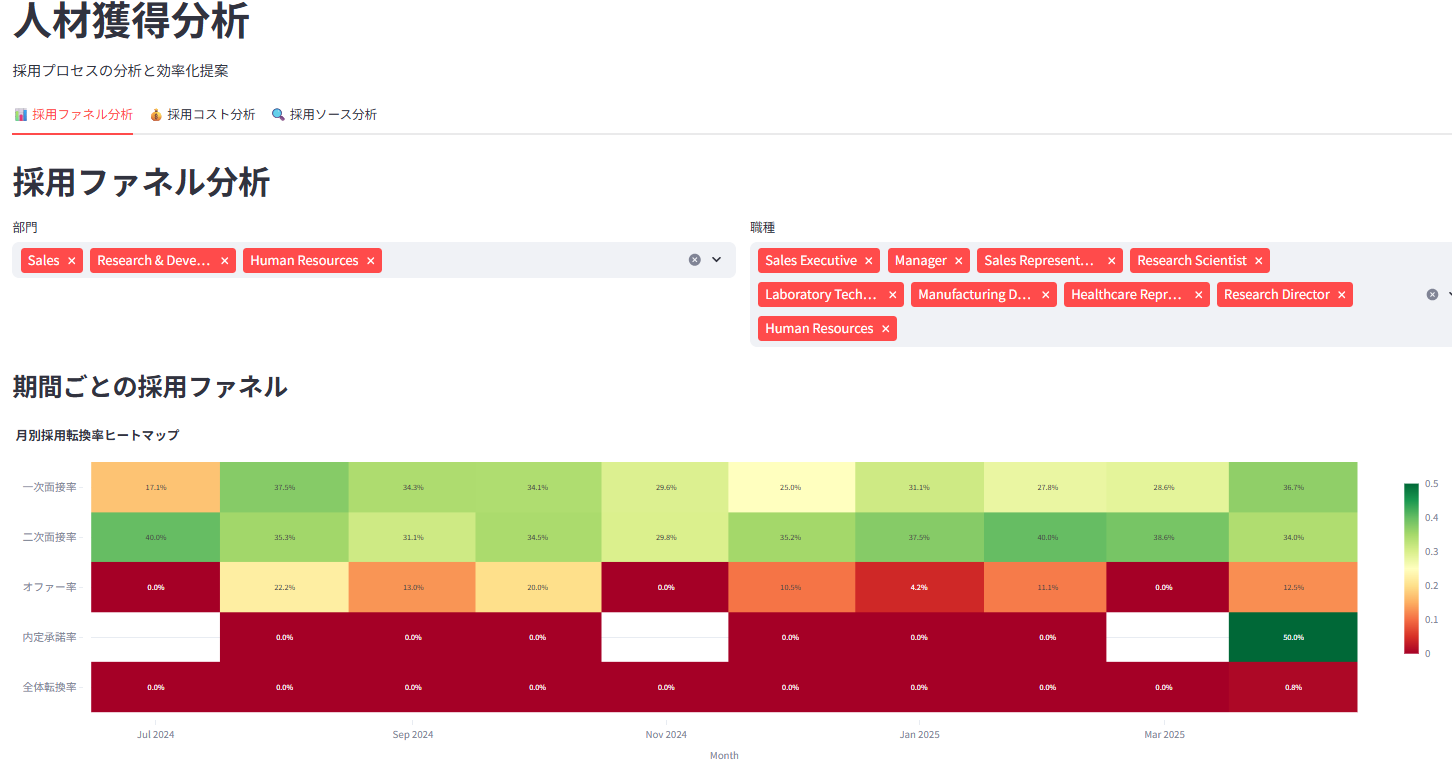Remove Human Resources tag in 職種 filter
Viewport: 1452px width, 776px height.
(886, 329)
